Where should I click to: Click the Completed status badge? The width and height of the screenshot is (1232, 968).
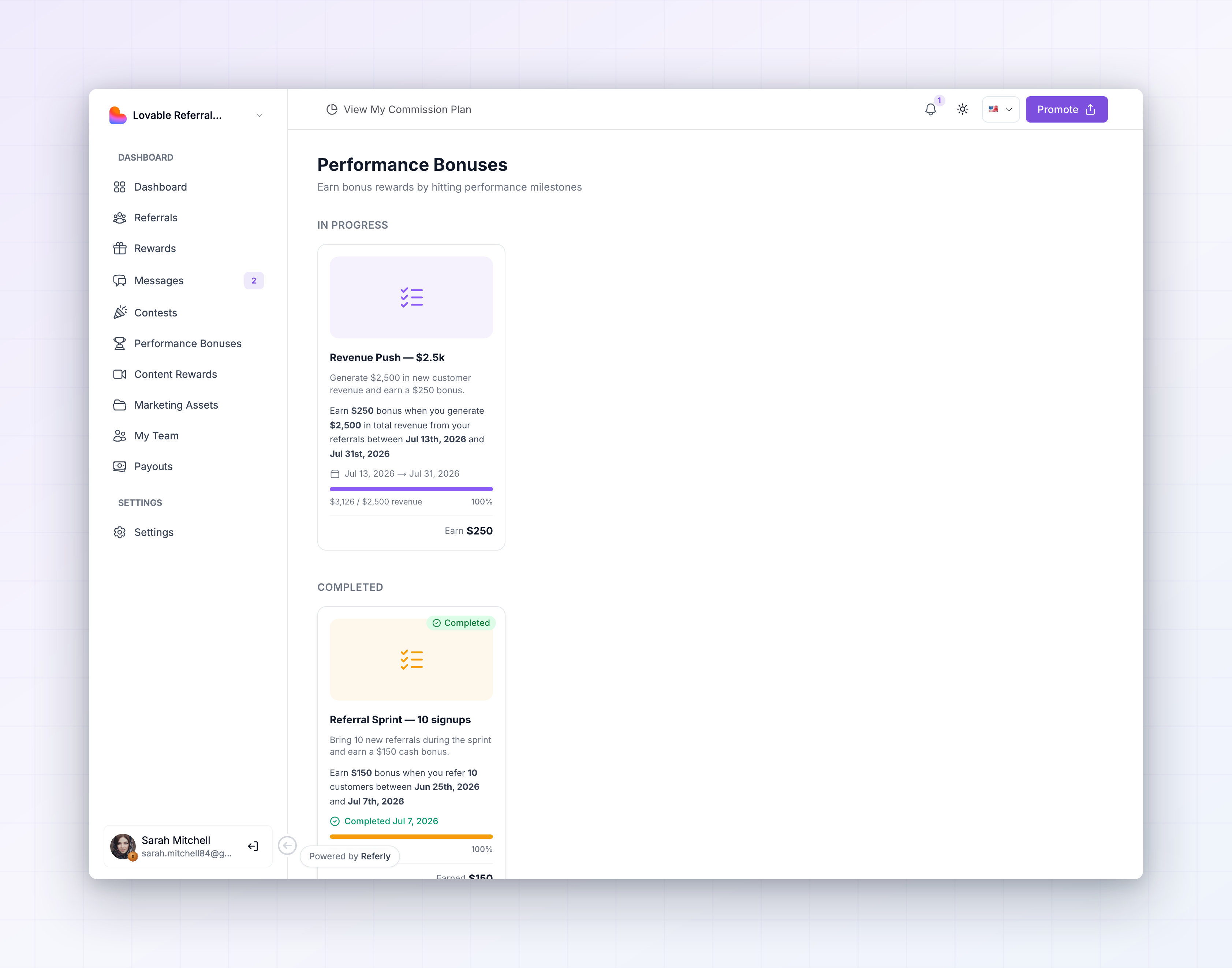click(x=461, y=623)
